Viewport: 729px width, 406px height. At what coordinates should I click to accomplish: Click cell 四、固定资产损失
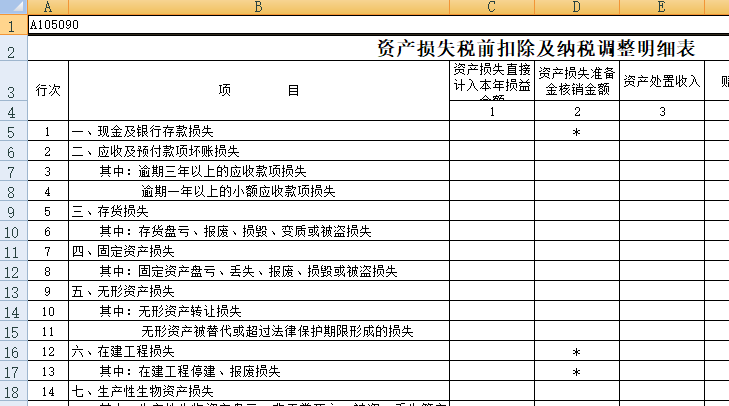click(259, 251)
